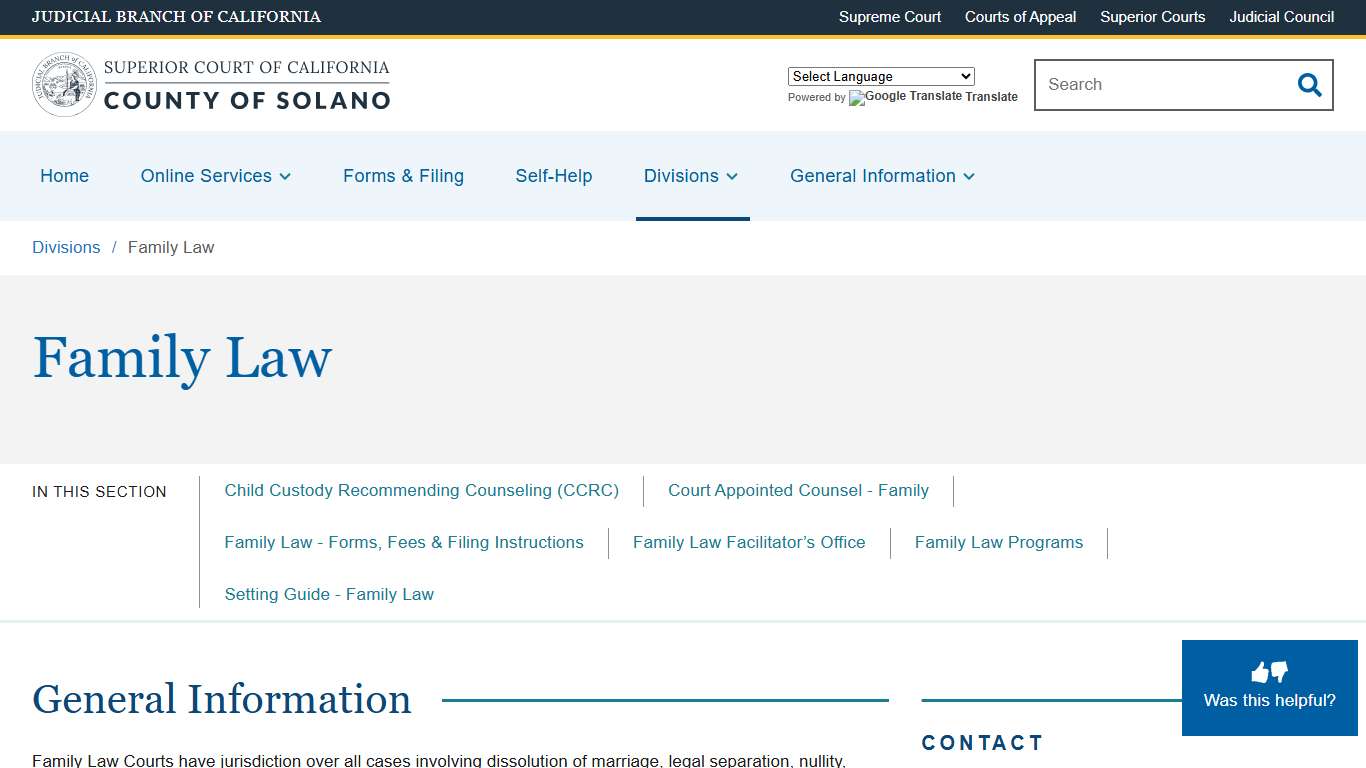The width and height of the screenshot is (1366, 768).
Task: Select the Self-Help menu item
Action: tap(554, 176)
